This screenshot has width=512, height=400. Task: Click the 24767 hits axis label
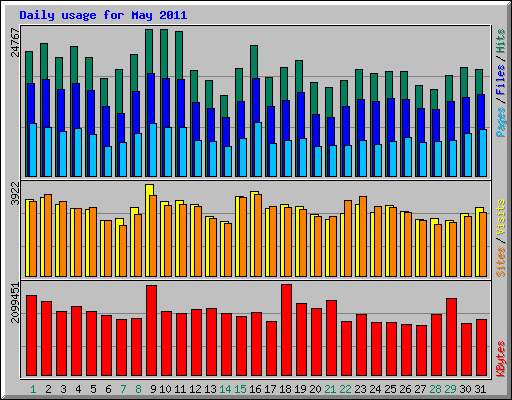tap(15, 43)
